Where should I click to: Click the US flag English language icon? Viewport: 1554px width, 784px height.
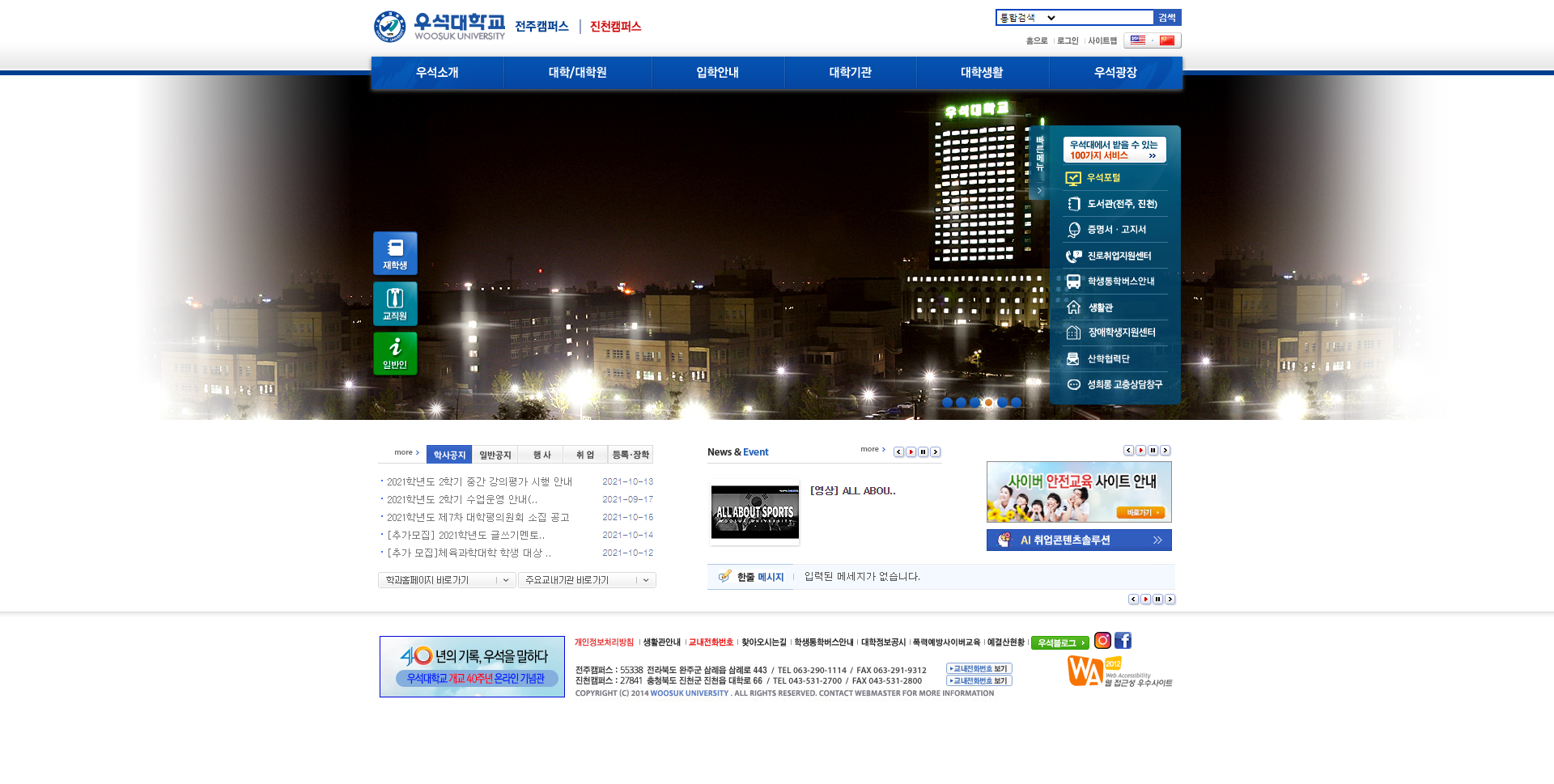pyautogui.click(x=1137, y=40)
